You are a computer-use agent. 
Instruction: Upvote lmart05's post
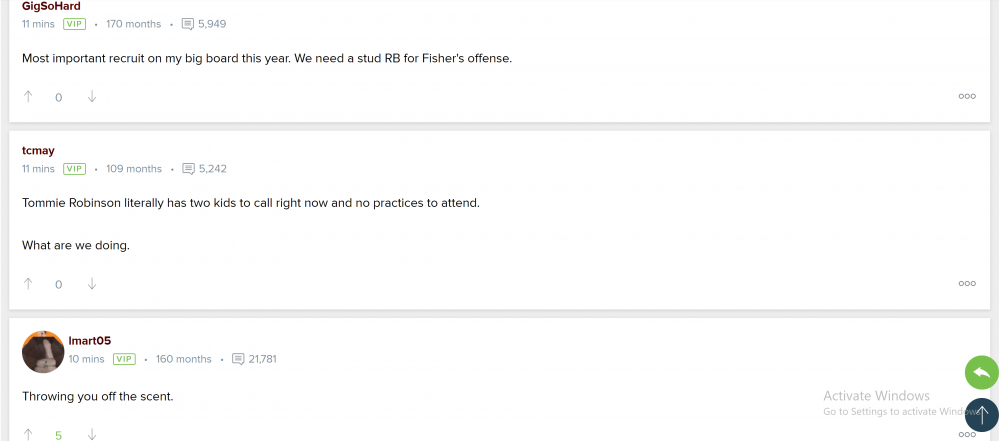click(x=28, y=434)
